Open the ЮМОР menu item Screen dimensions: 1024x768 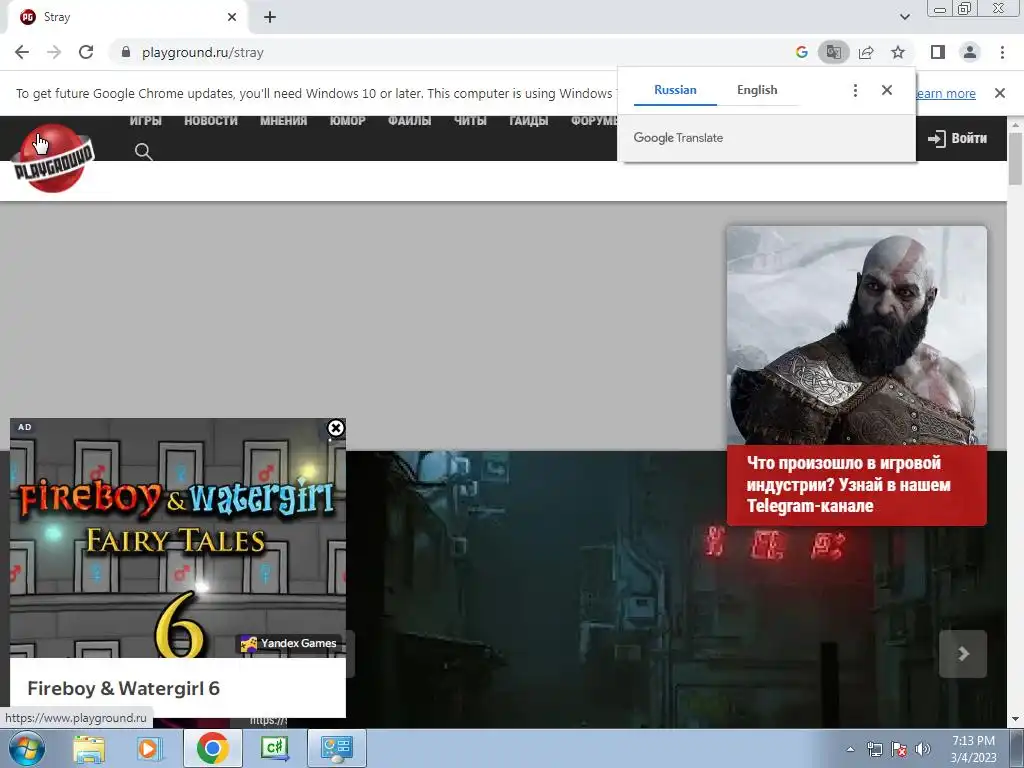[x=347, y=121]
